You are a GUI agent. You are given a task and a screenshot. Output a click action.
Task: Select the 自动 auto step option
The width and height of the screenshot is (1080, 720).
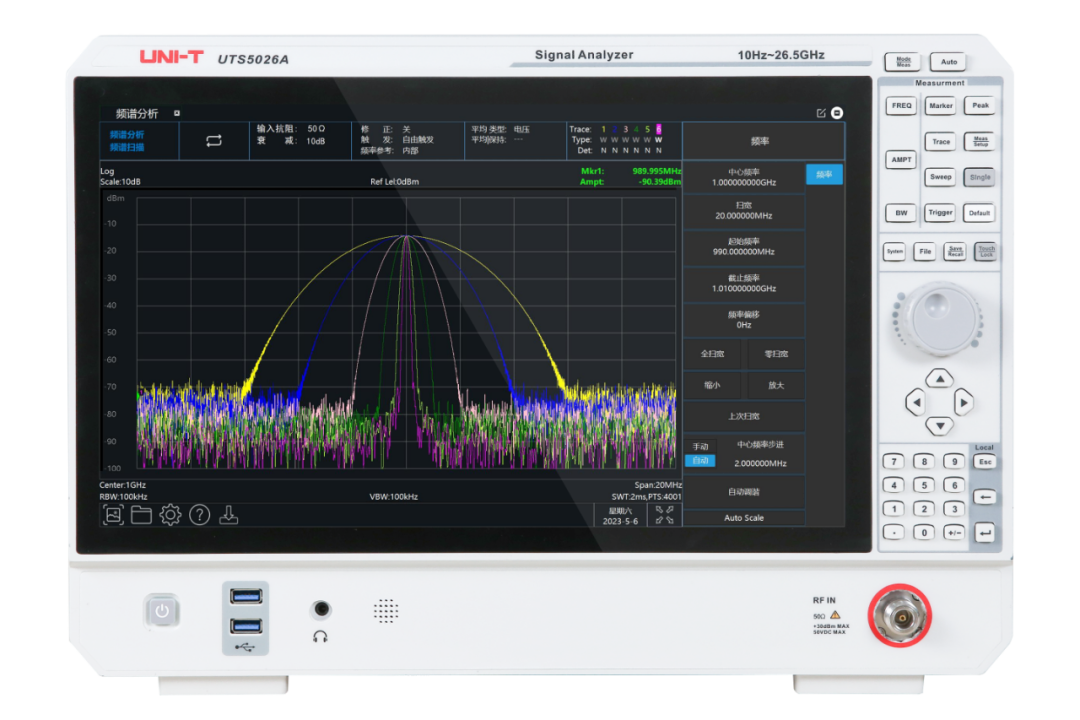tap(700, 460)
